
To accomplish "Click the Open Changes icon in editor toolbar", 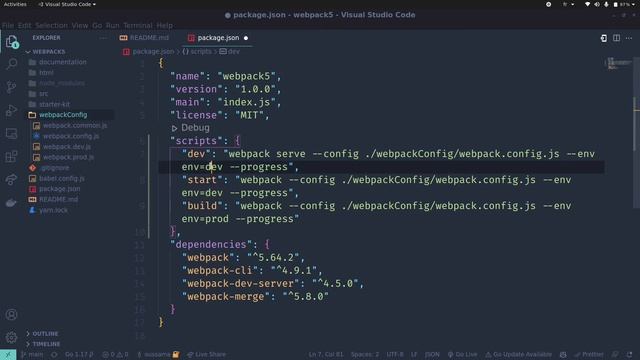I will click(x=604, y=38).
